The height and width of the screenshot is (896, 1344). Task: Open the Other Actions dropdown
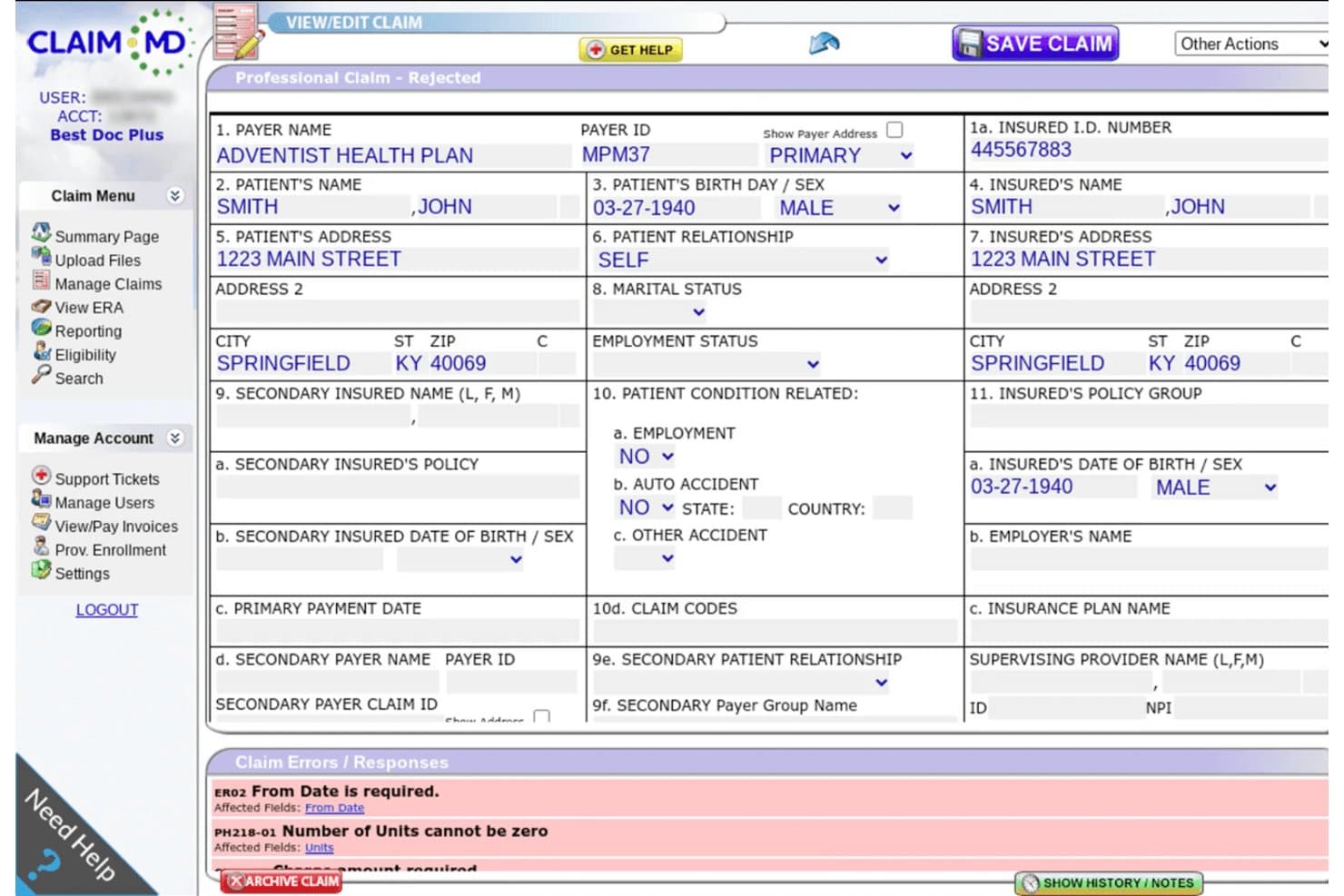[x=1251, y=44]
